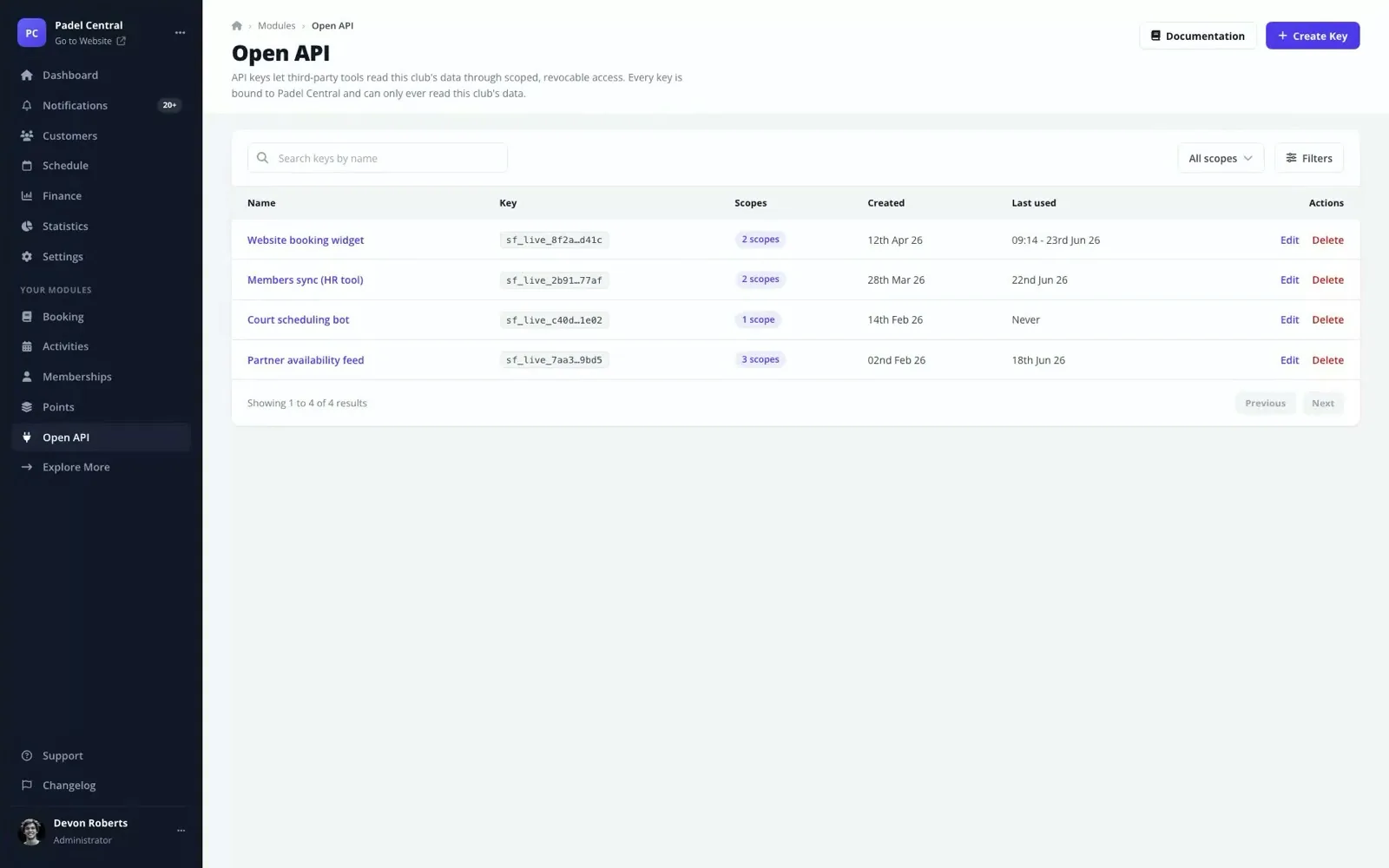
Task: Edit the Partner availability feed key
Action: 1290,360
